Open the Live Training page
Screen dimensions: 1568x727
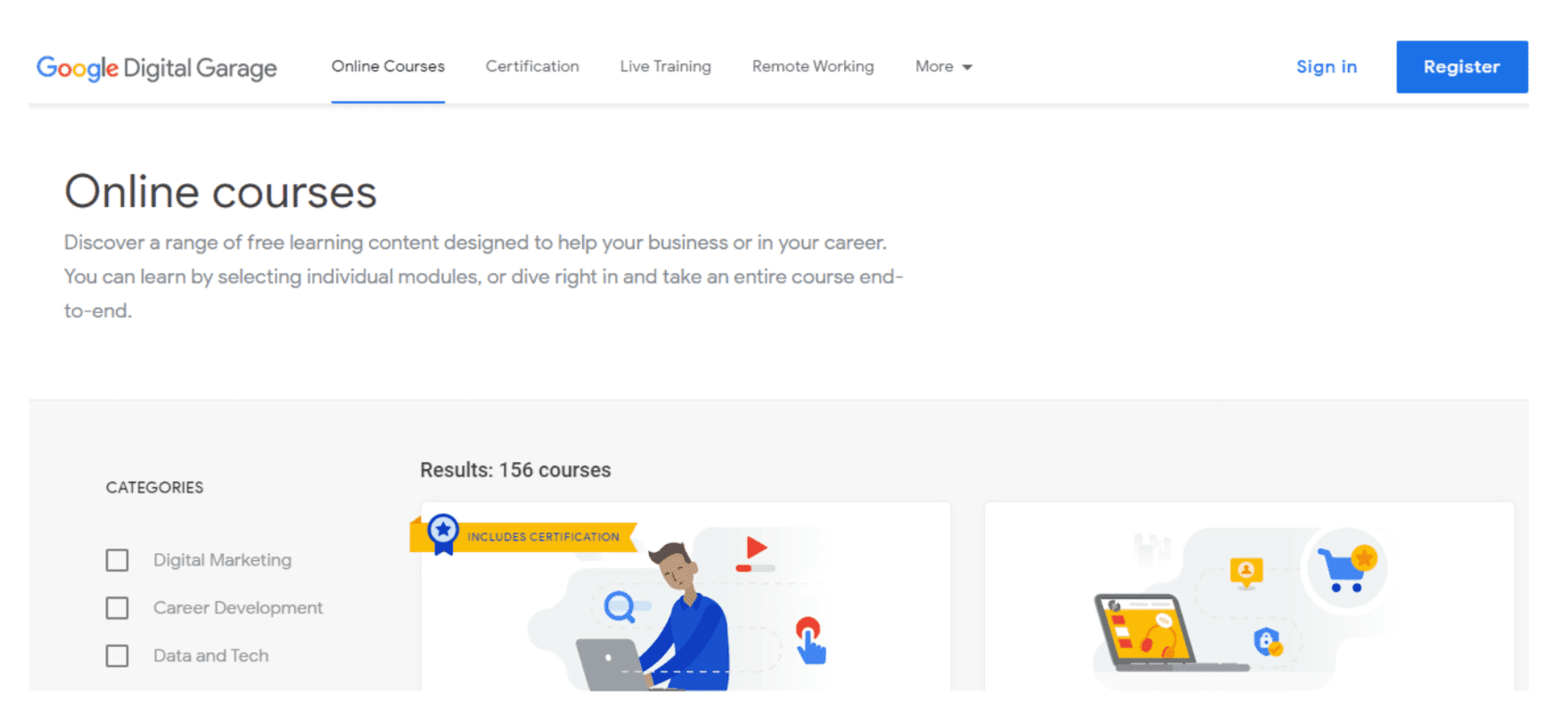point(666,67)
